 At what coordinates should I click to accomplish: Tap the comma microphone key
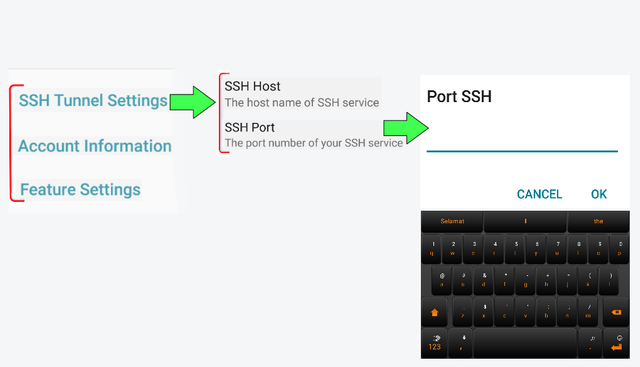(462, 343)
